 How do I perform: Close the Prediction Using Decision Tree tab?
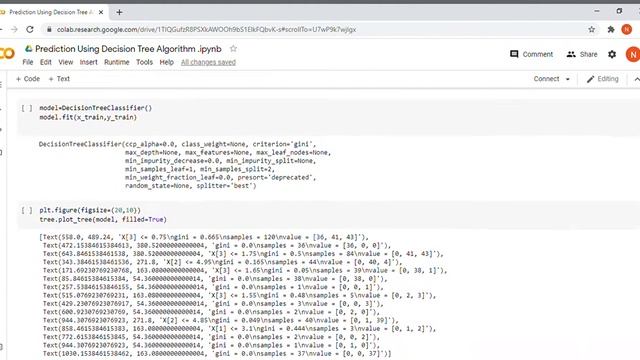(x=101, y=12)
